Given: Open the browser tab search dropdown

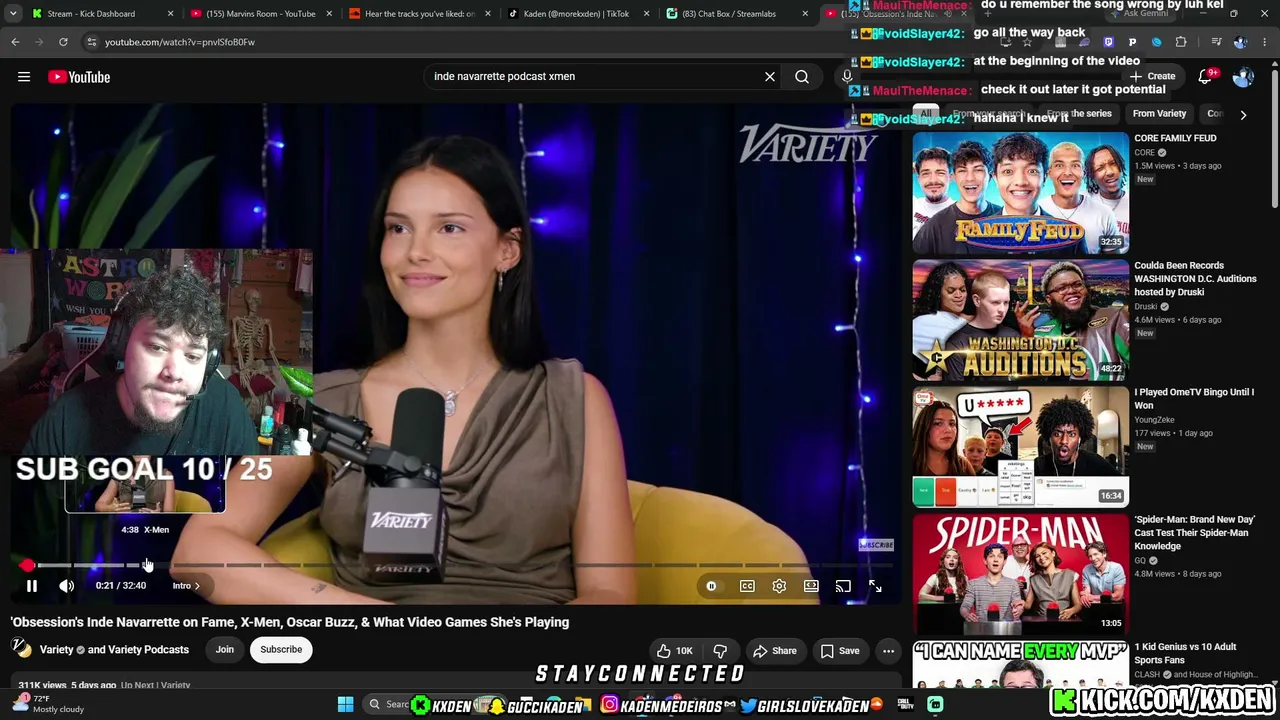Looking at the screenshot, I should (13, 14).
